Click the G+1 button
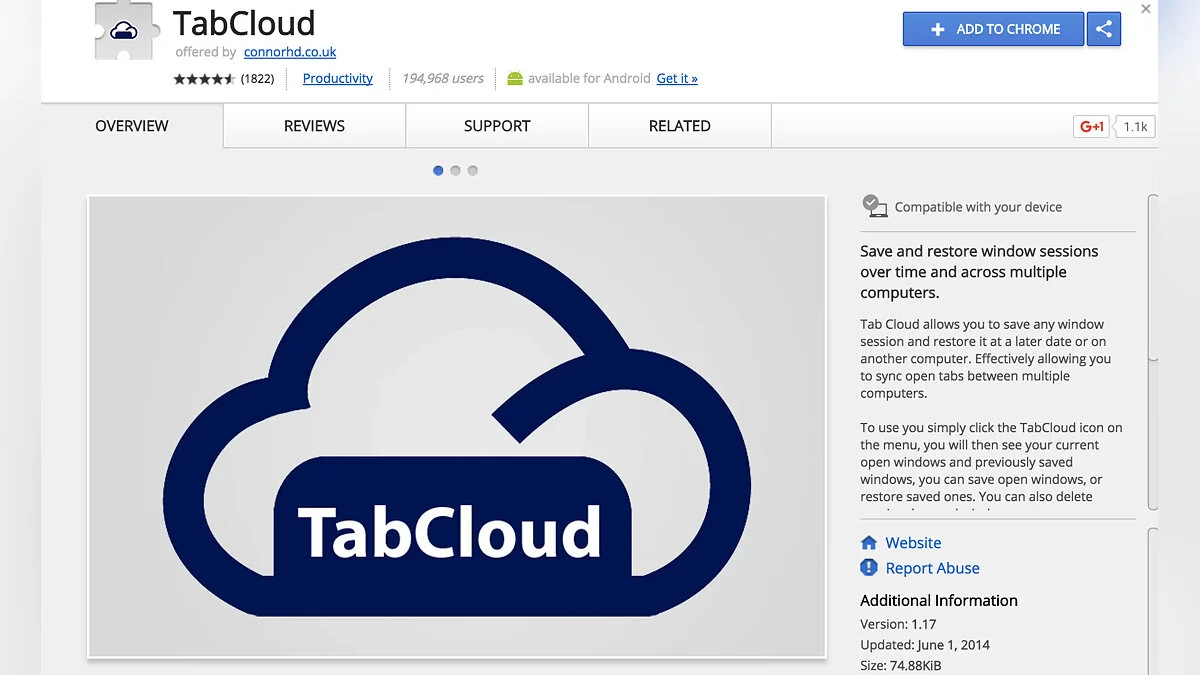This screenshot has height=675, width=1200. point(1091,127)
